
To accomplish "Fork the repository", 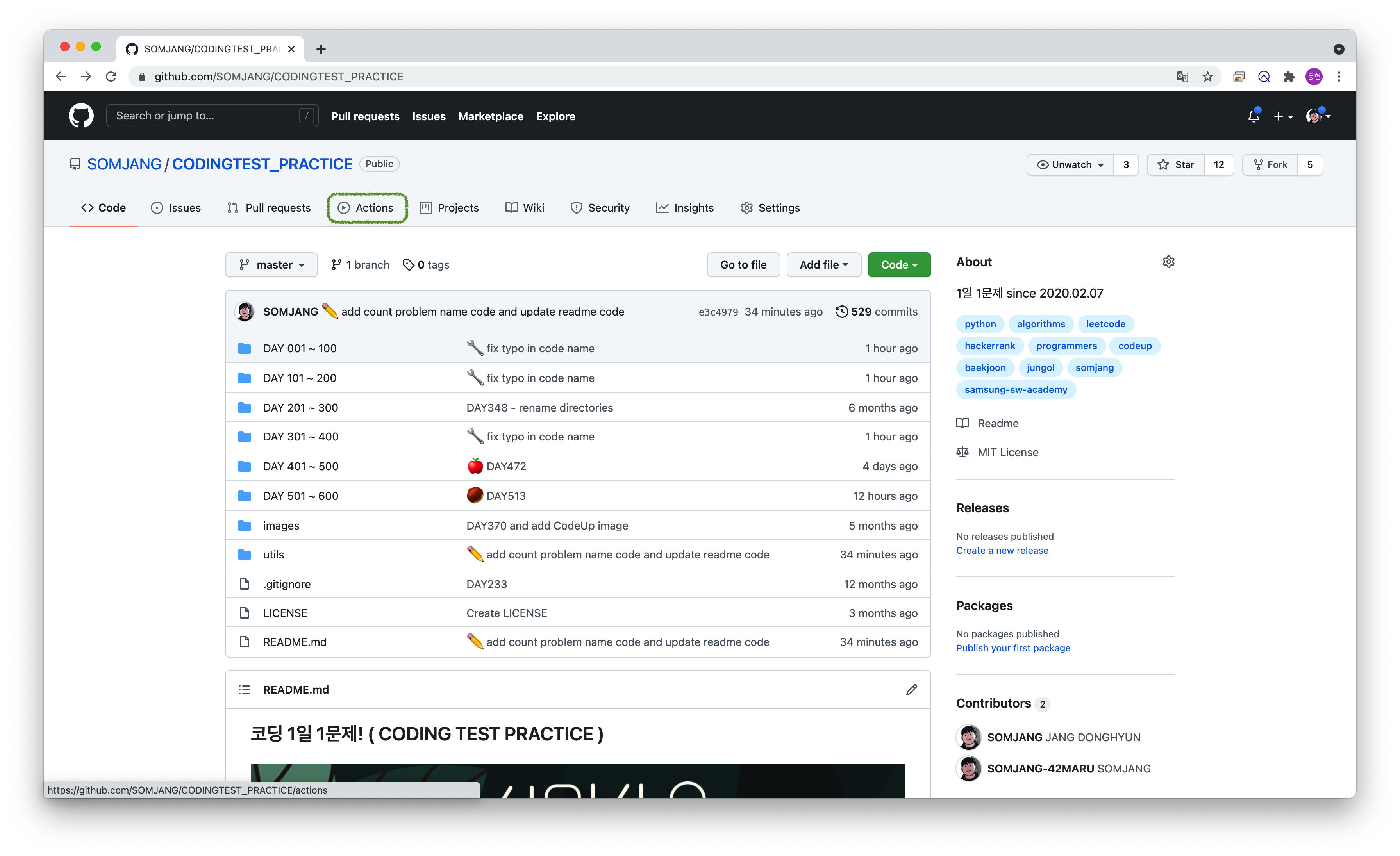I will click(1270, 165).
